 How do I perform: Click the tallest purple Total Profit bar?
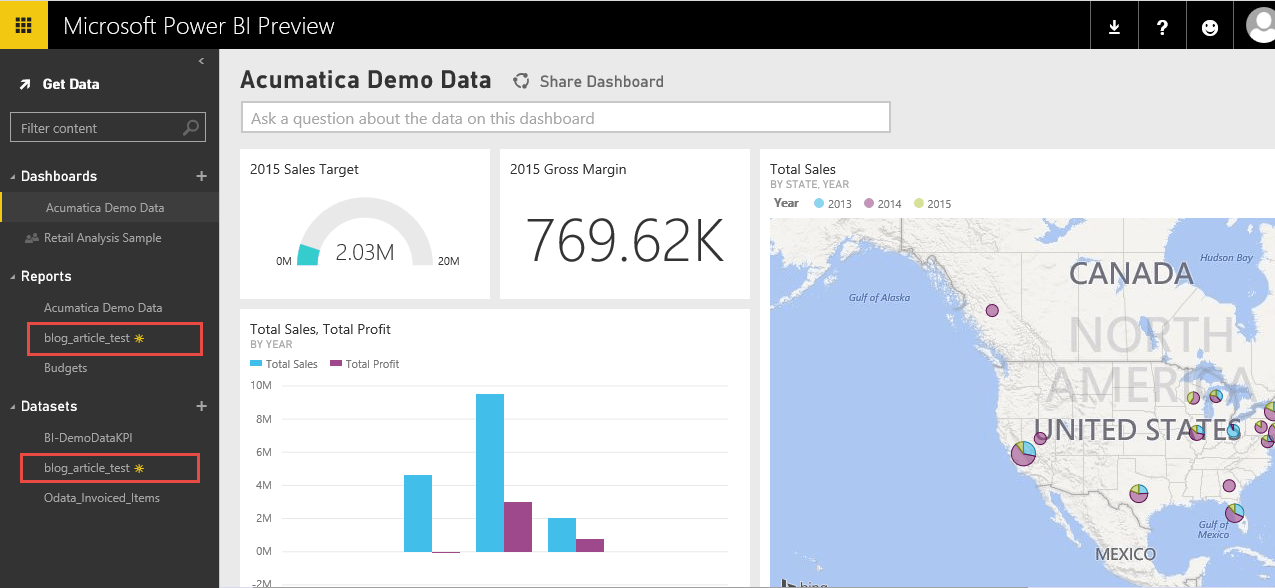(x=518, y=526)
